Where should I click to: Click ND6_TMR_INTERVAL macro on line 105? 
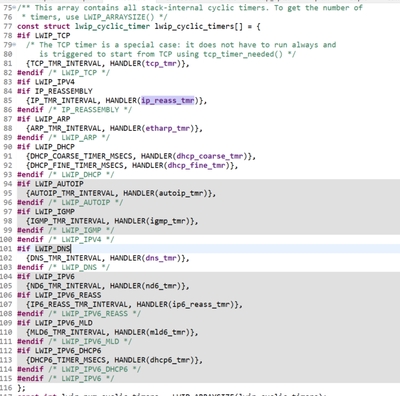[66, 286]
